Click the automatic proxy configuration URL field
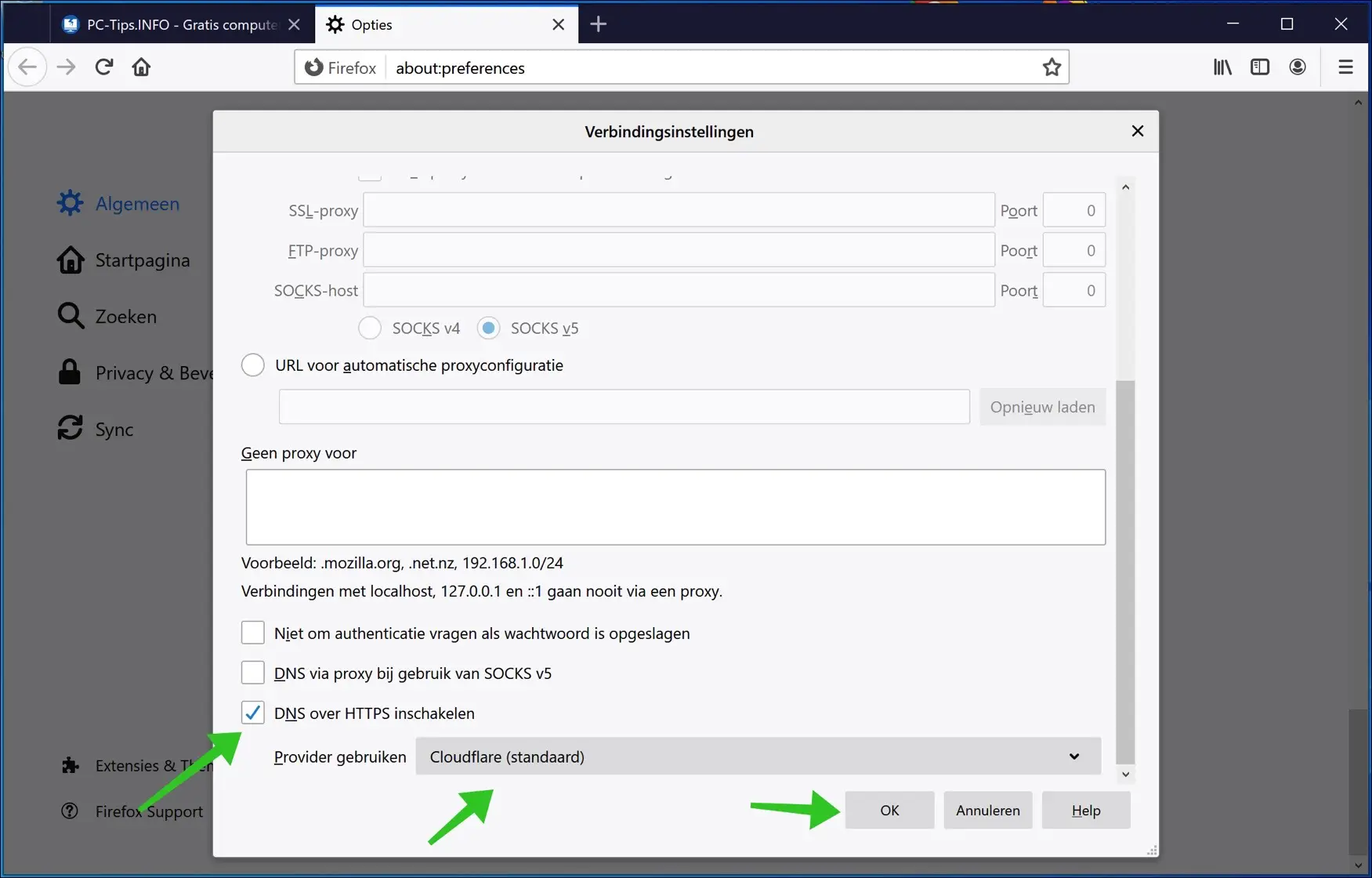 (624, 407)
